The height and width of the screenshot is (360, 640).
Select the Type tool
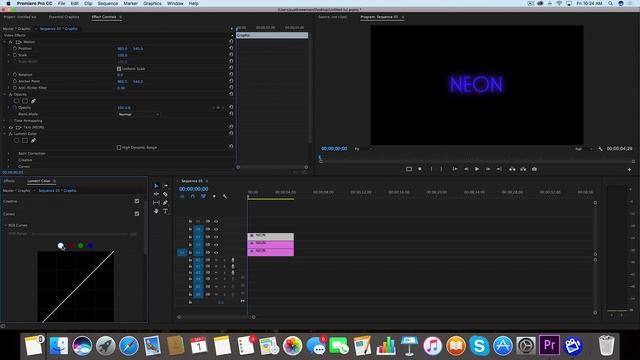165,211
